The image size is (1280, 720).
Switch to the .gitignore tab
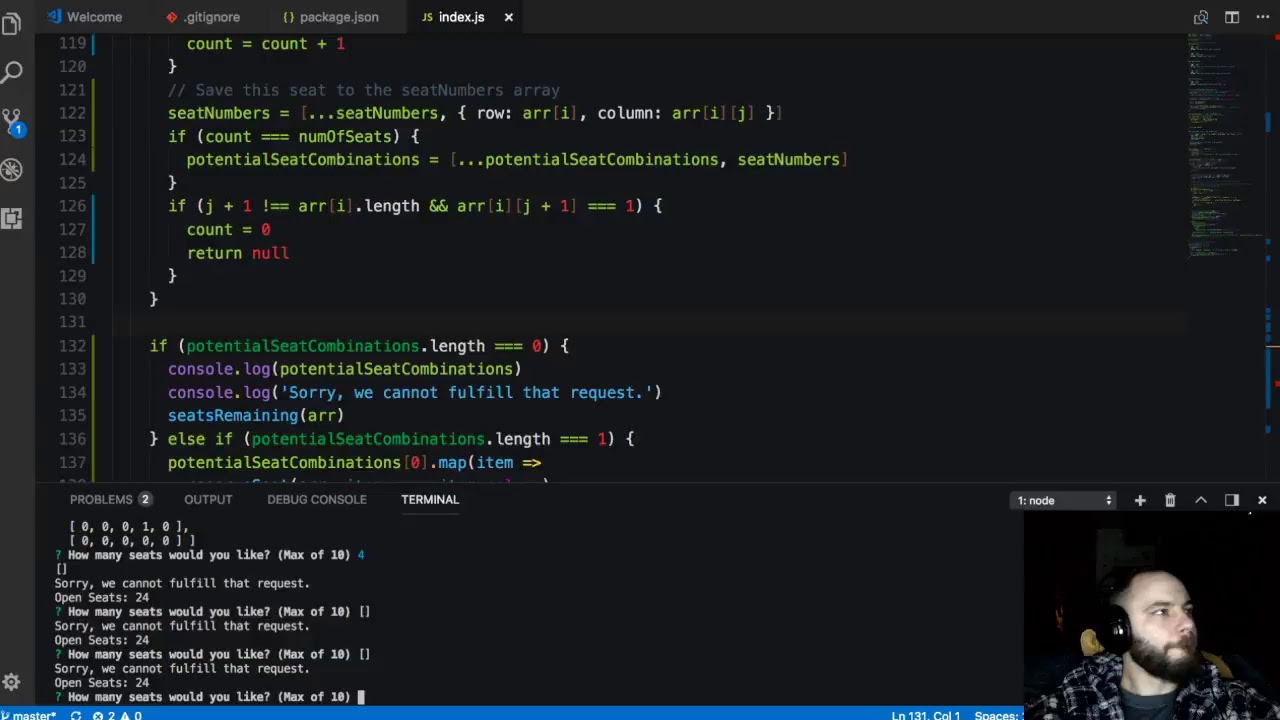point(203,17)
